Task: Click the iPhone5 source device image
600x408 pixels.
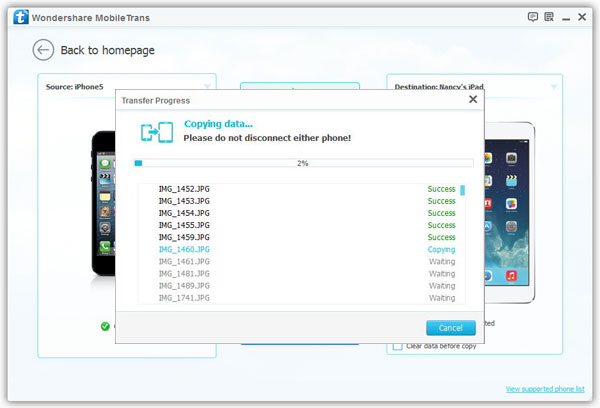Action: [x=103, y=203]
